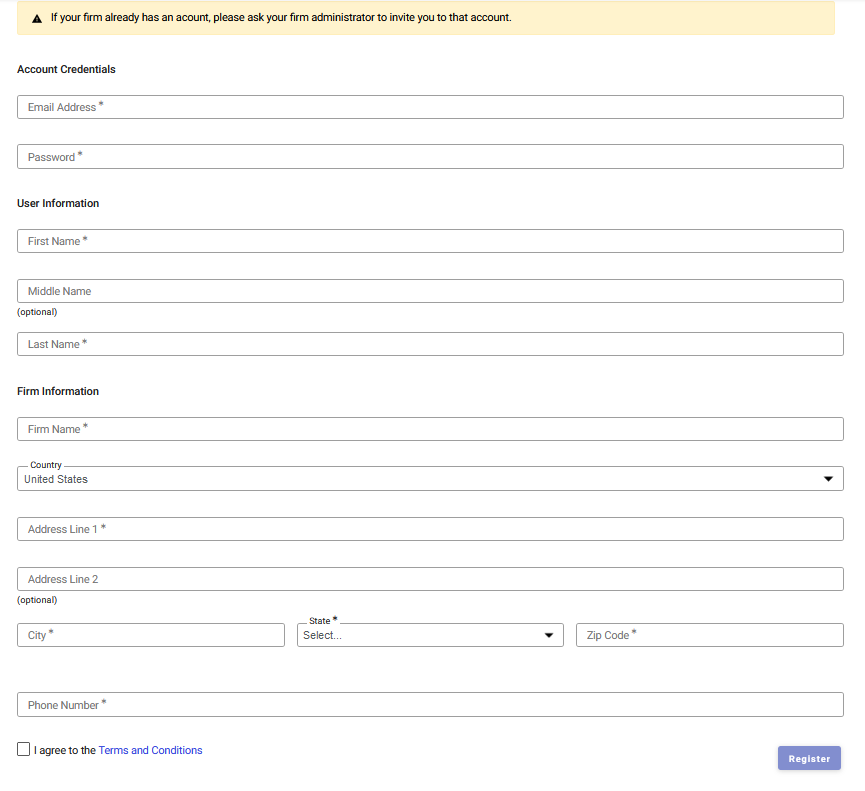Viewport: 865px width, 791px height.
Task: Click the Firm Information heading
Action: [x=58, y=391]
